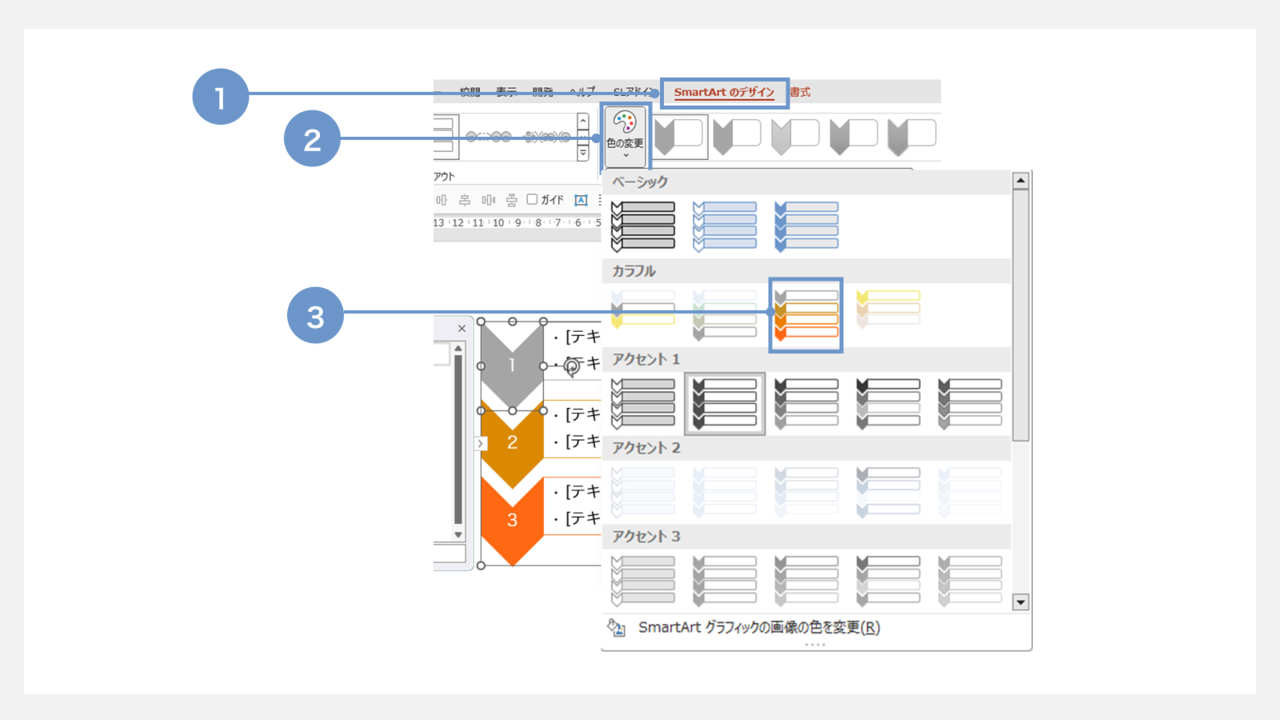Pick the dark outline option under ベーシック
1280x720 pixels.
pos(643,225)
